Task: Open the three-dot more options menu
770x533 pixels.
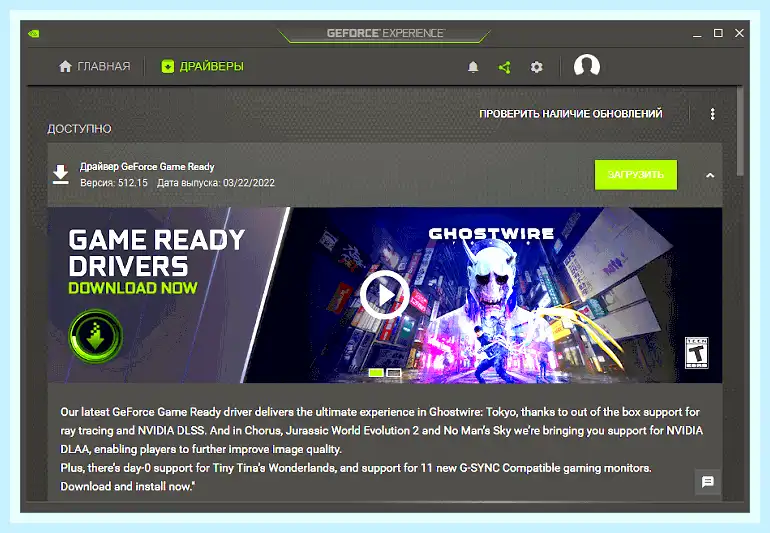Action: 712,114
